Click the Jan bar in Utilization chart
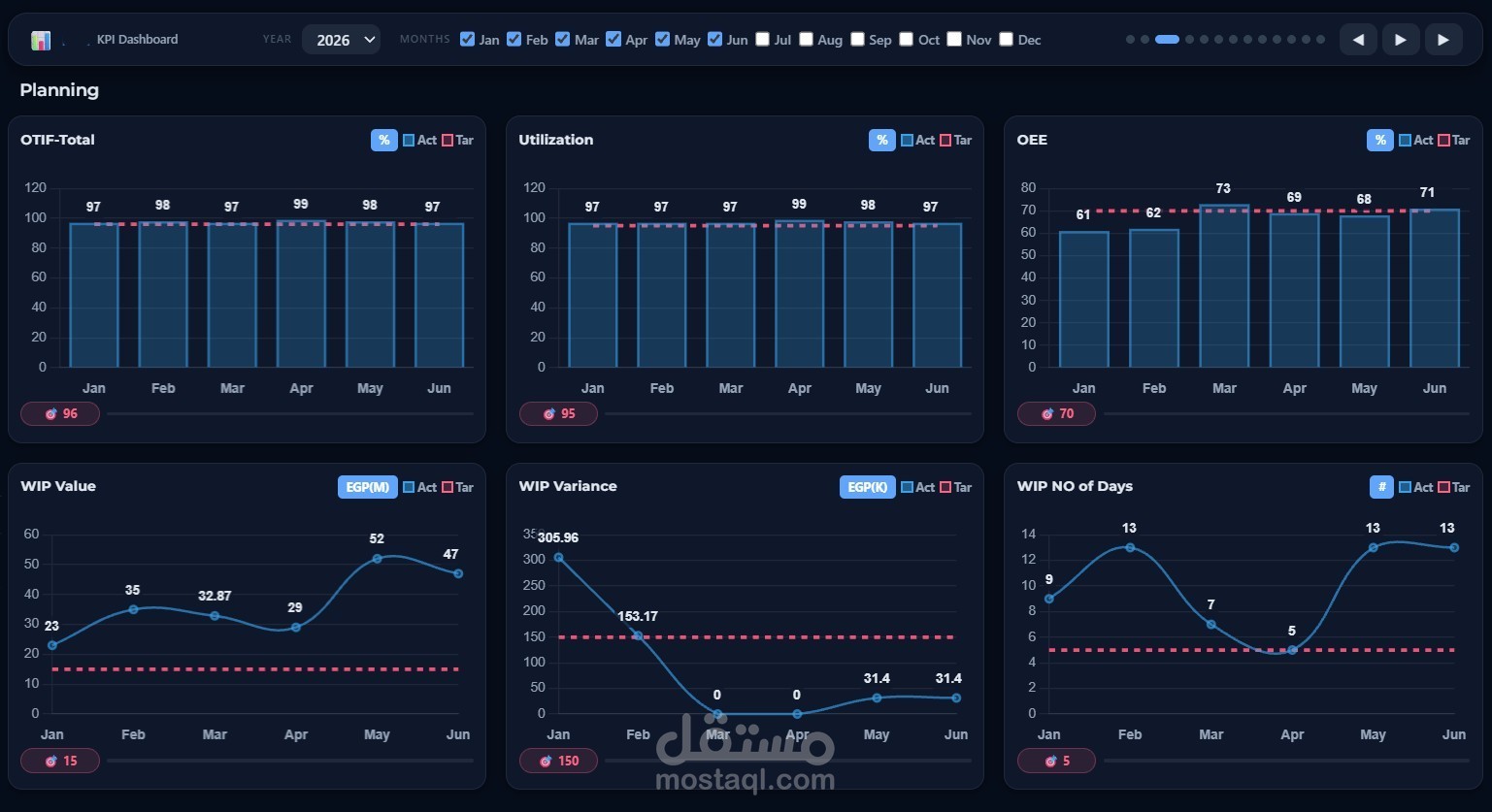The width and height of the screenshot is (1492, 812). tap(592, 296)
